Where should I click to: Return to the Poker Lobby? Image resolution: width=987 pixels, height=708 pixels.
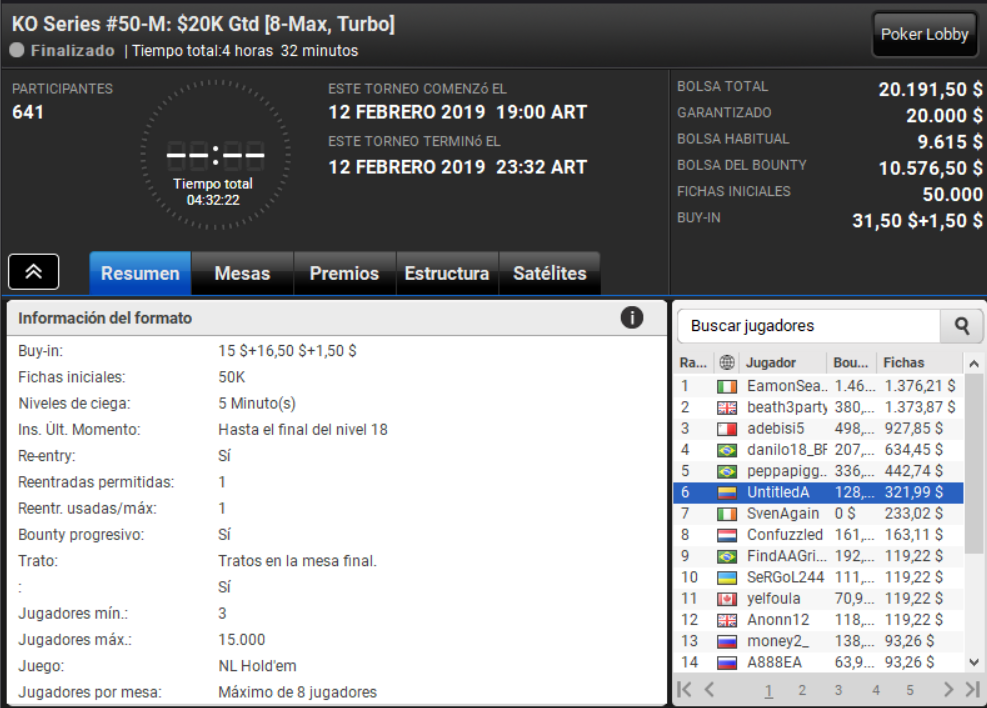pyautogui.click(x=924, y=34)
